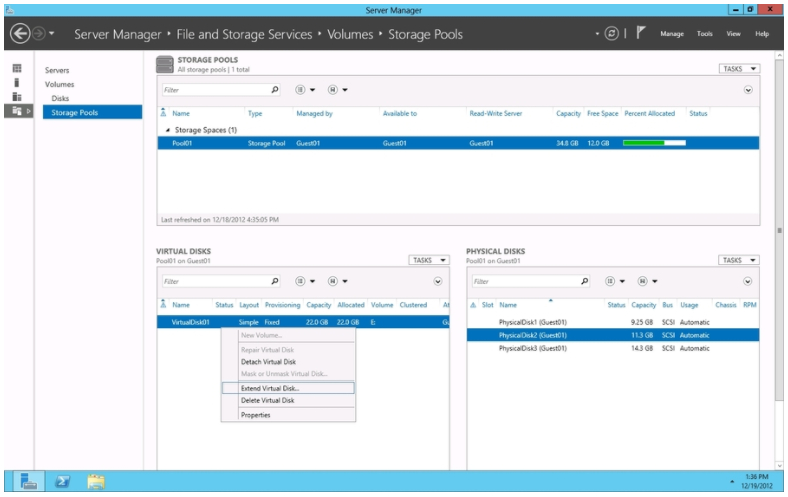
Task: Select the Storage Pools page
Action: coord(92,112)
